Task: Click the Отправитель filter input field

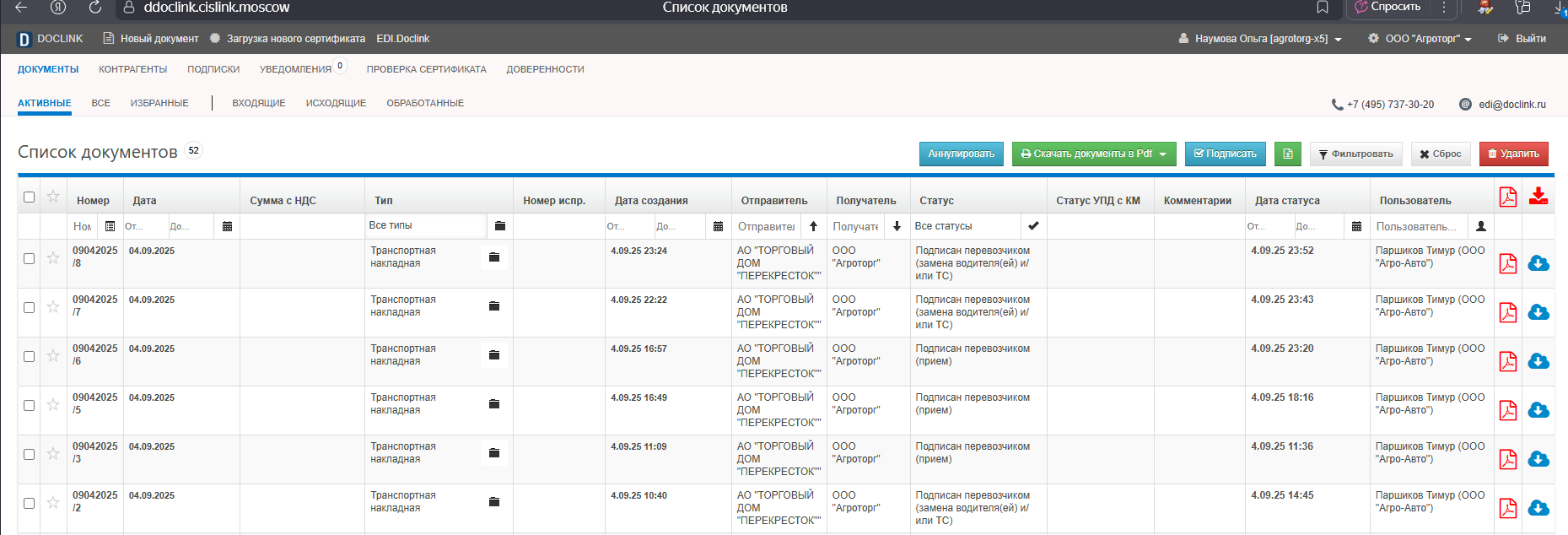Action: 767,226
